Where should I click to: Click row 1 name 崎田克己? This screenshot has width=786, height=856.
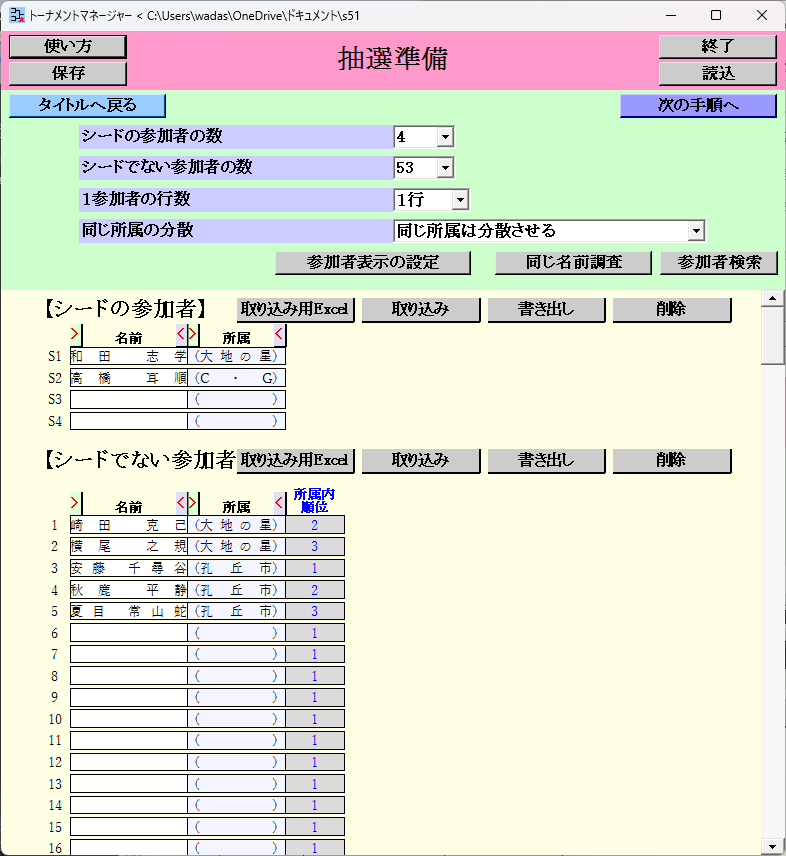pyautogui.click(x=129, y=525)
